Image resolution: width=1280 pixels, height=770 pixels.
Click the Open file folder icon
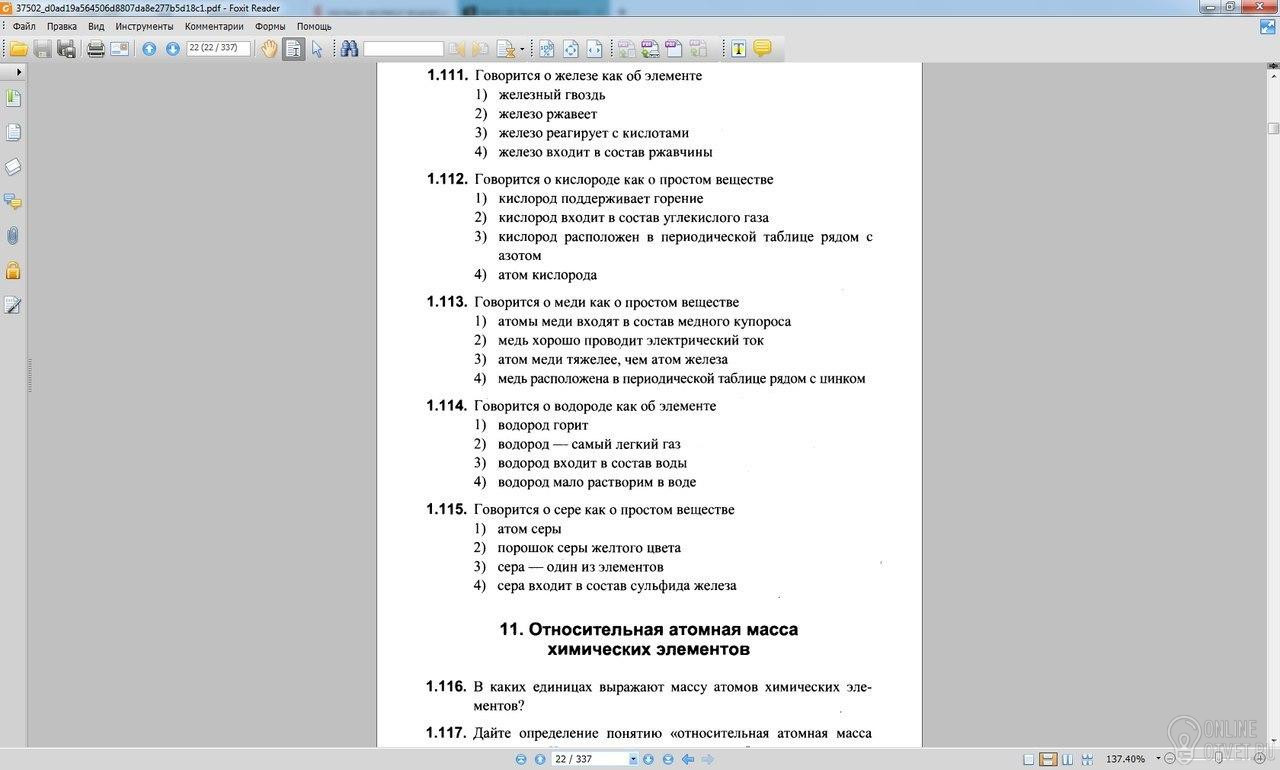click(19, 49)
